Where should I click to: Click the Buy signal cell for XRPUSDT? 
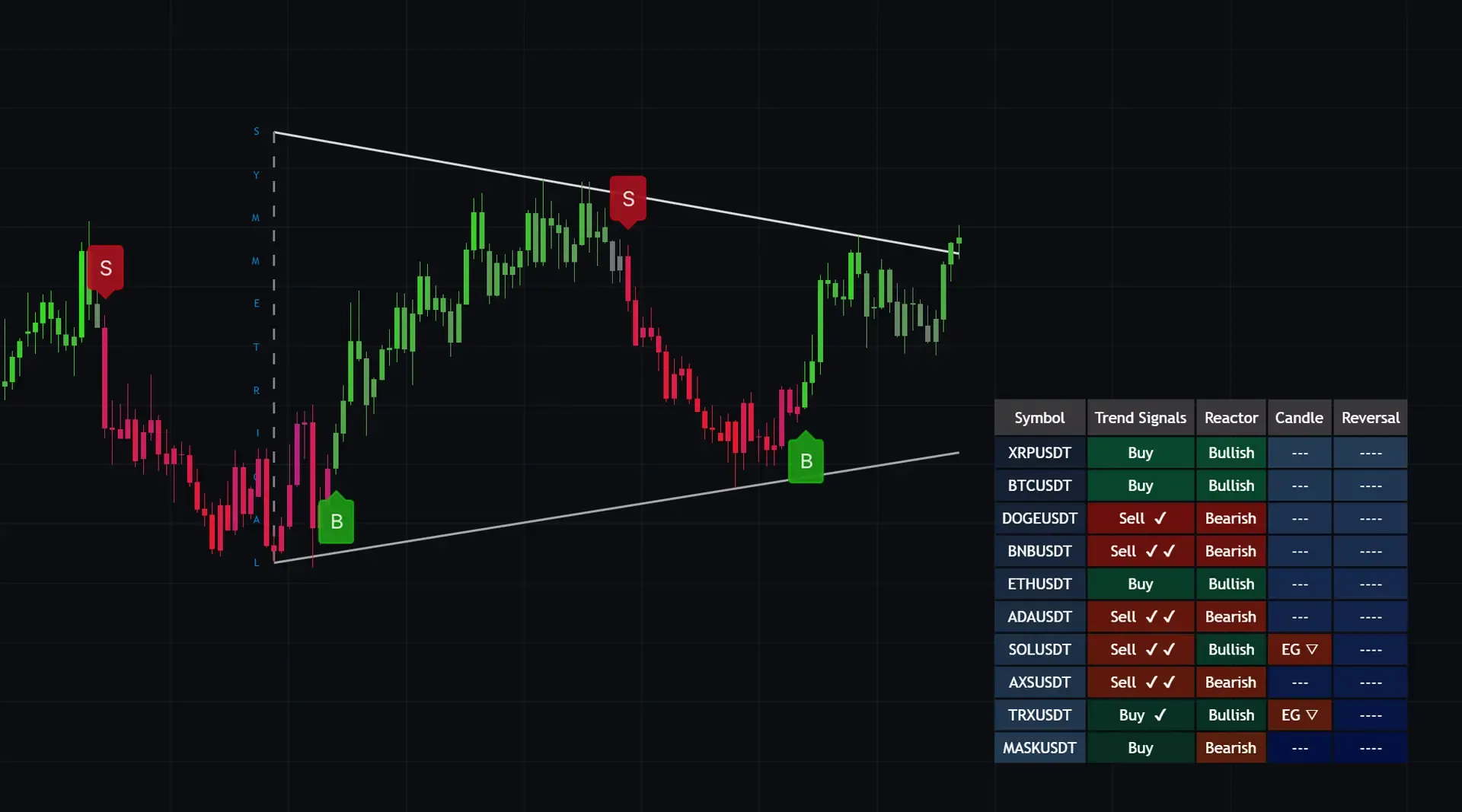pyautogui.click(x=1140, y=453)
